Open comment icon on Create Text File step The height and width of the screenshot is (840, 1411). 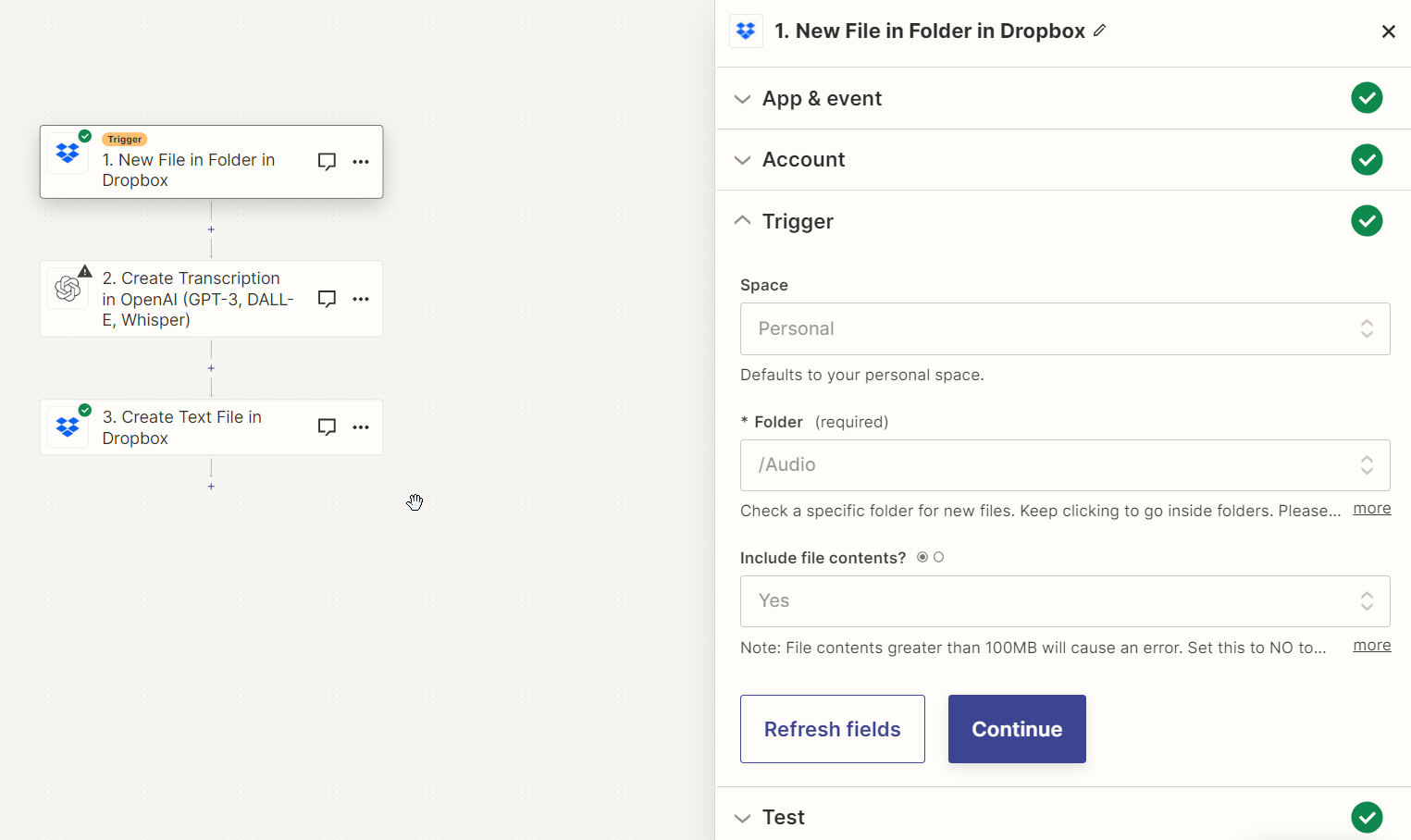(x=327, y=426)
